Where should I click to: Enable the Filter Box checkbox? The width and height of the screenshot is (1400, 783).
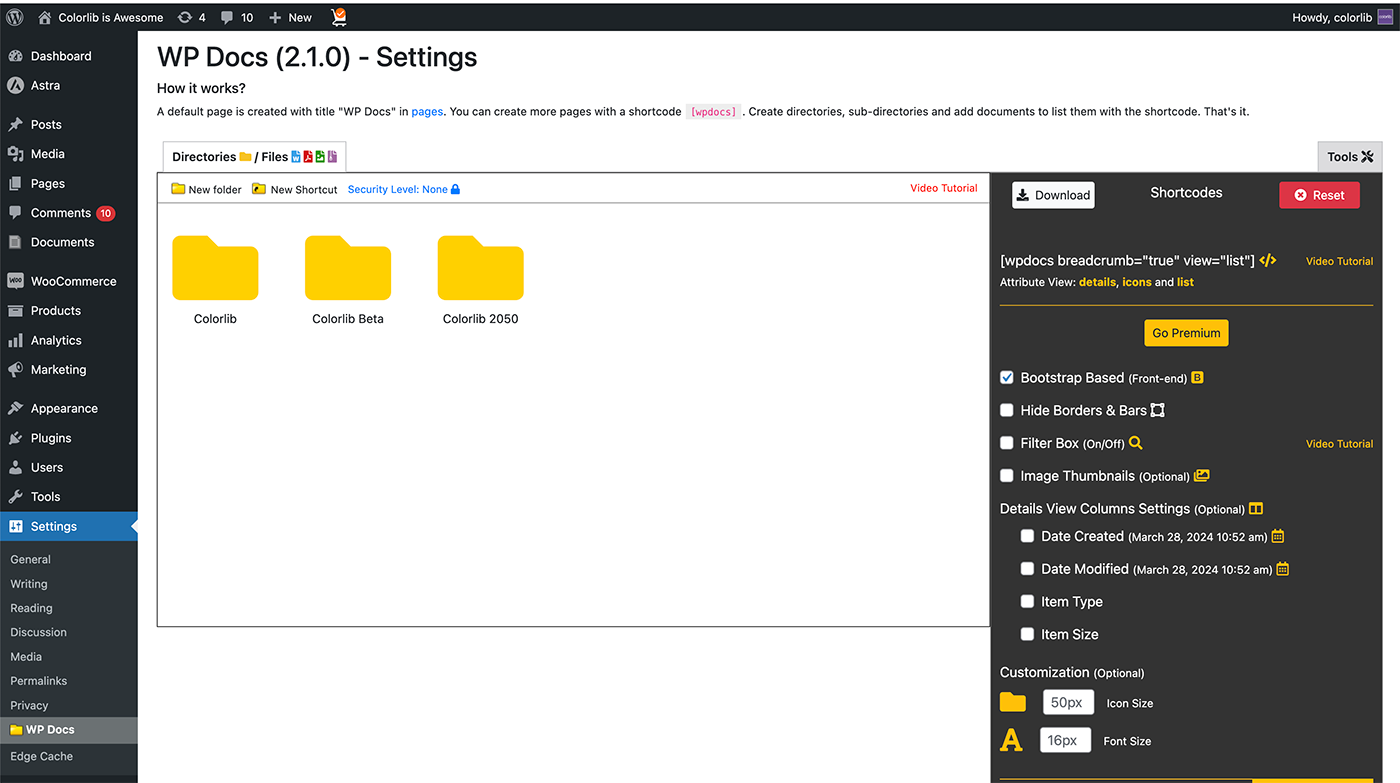(1007, 443)
